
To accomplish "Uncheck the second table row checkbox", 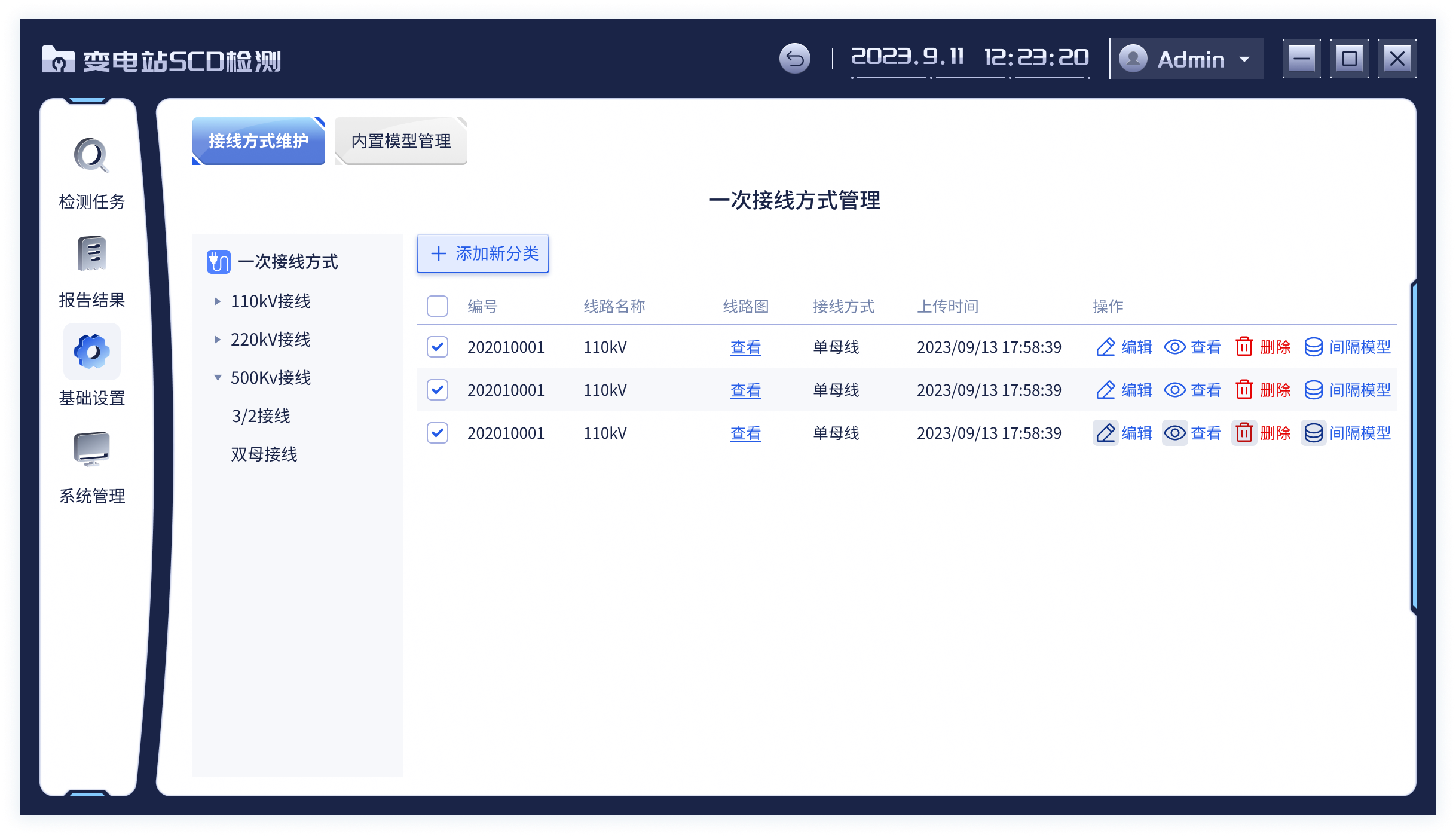I will point(438,390).
